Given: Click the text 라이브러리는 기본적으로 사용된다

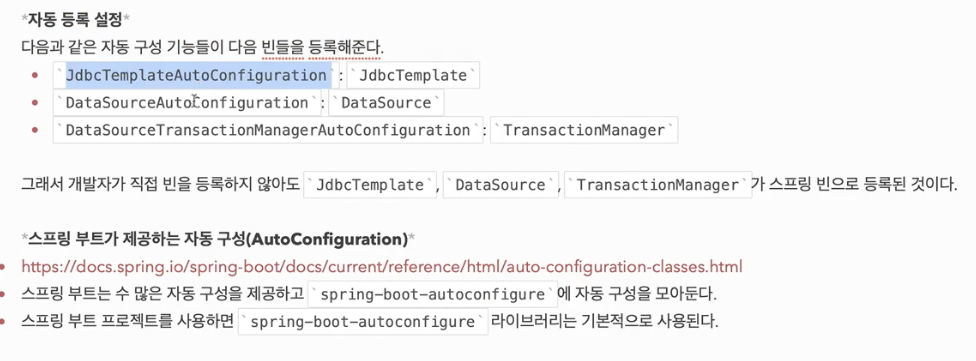Looking at the screenshot, I should click(x=604, y=322).
